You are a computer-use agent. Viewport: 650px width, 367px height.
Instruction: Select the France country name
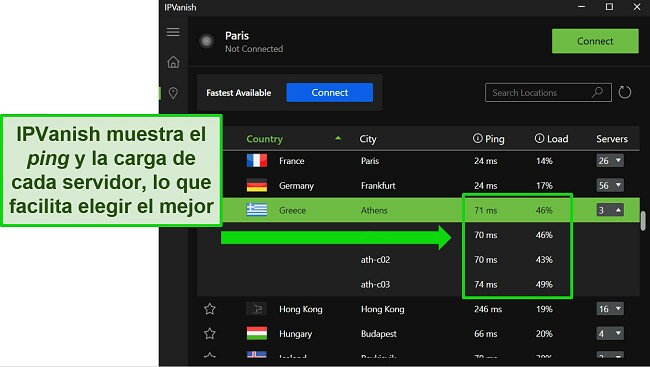point(291,161)
